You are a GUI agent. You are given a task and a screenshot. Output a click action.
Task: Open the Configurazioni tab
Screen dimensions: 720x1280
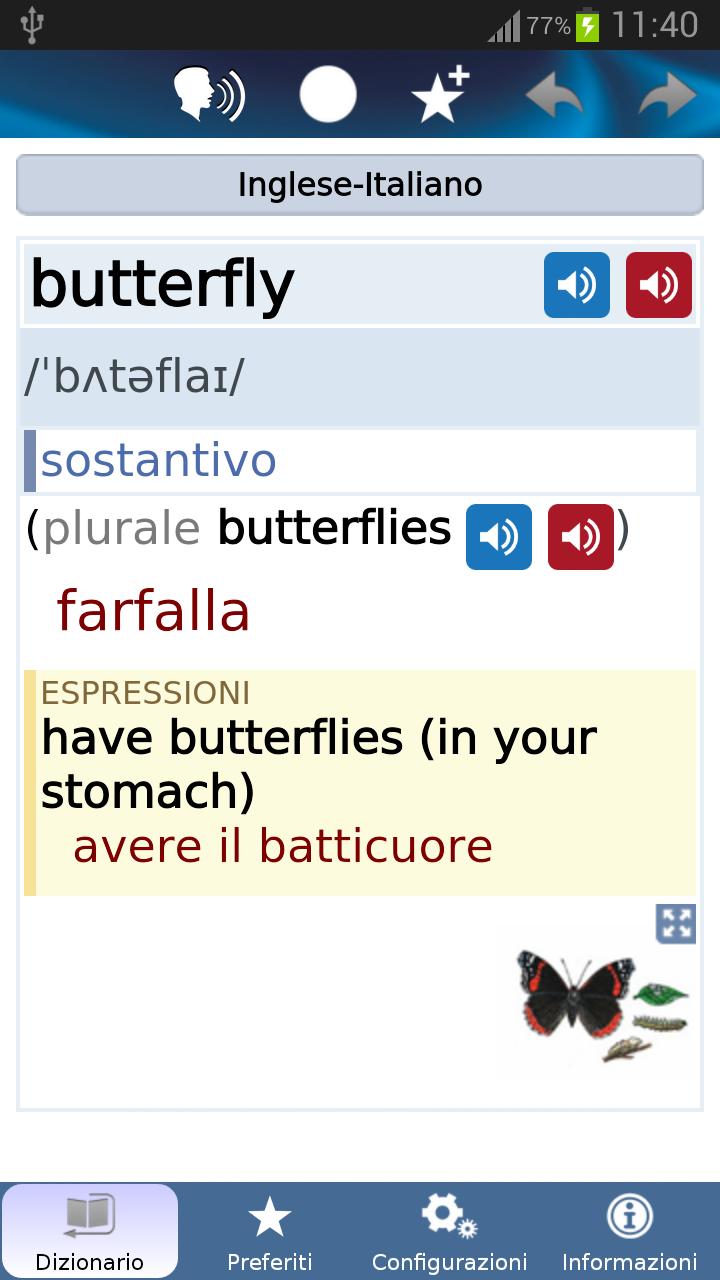click(450, 1232)
